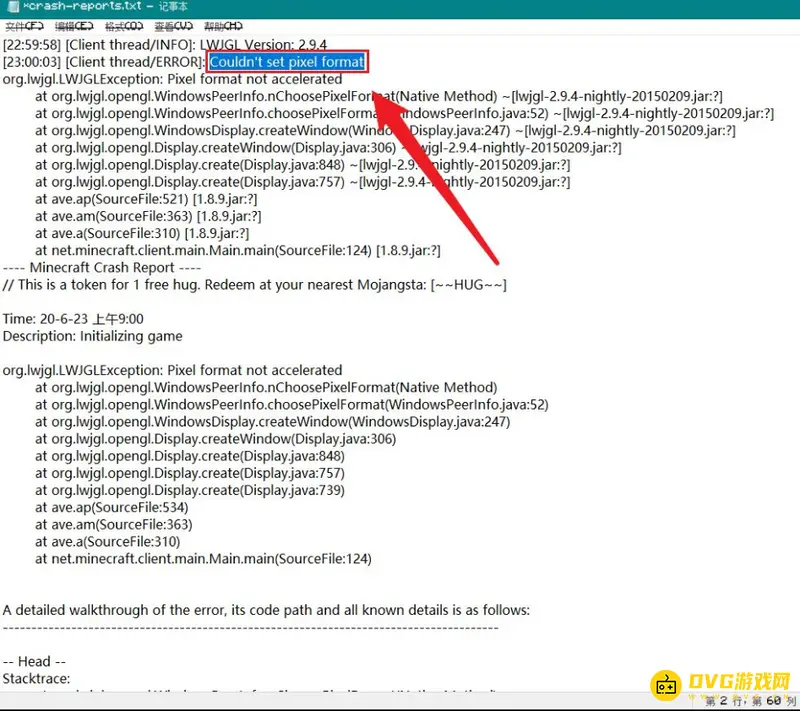Viewport: 800px width, 711px height.
Task: Click the highlighted "Couldn't set pixel format" text
Action: coord(287,62)
